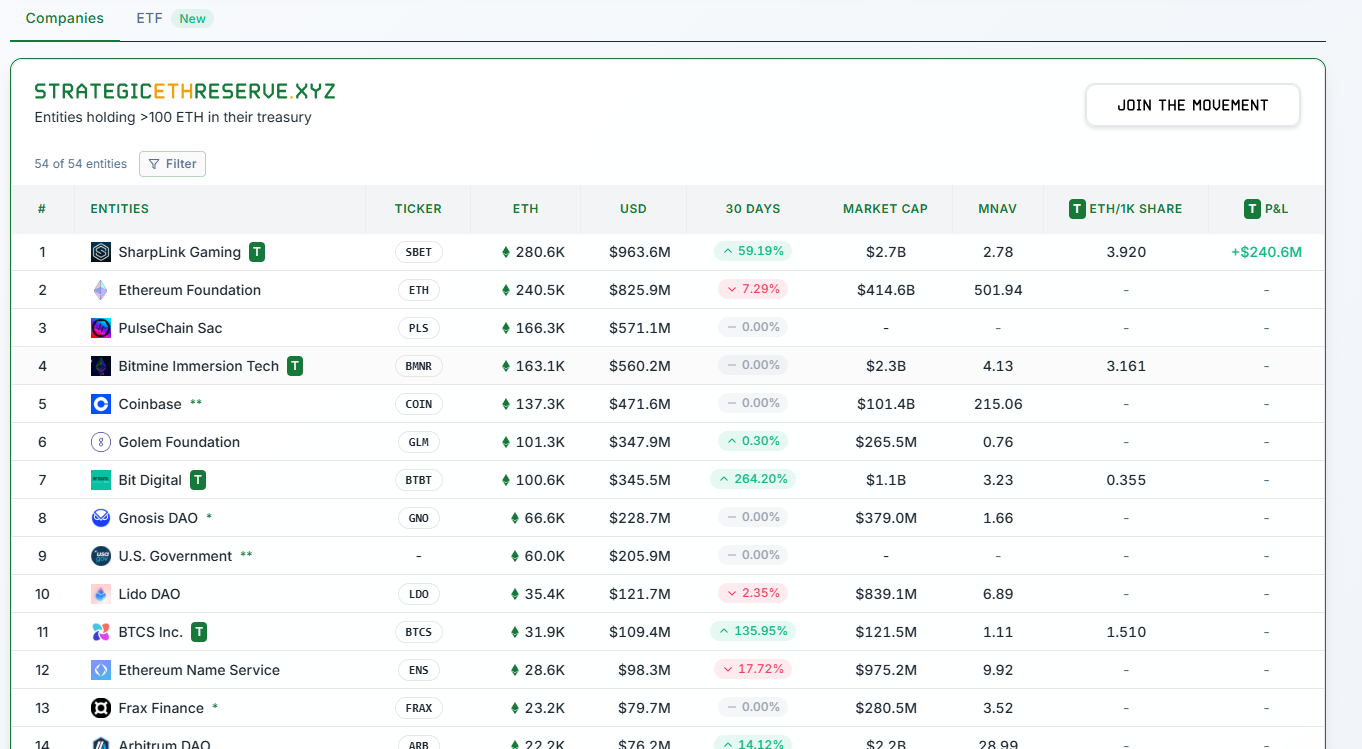Click the SharpLink Gaming logo icon
Viewport: 1362px width, 749px height.
(x=101, y=252)
